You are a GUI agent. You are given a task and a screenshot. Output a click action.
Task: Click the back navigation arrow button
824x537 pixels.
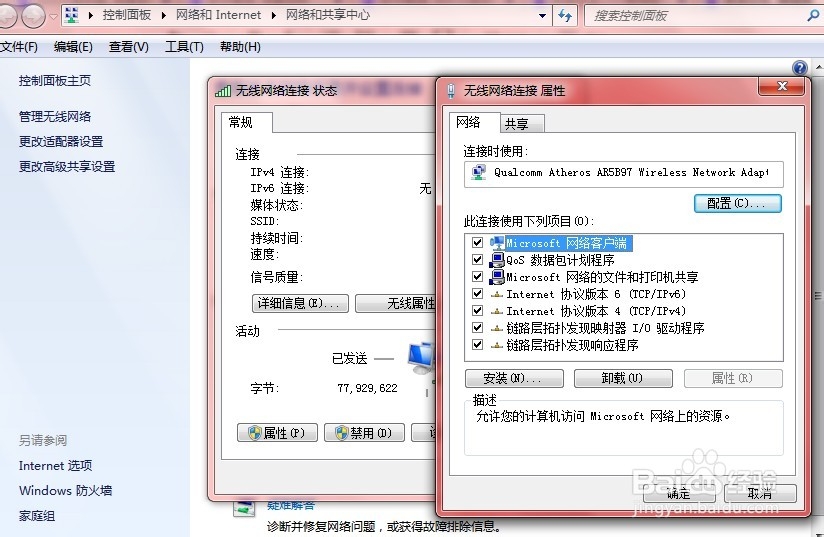(x=6, y=16)
